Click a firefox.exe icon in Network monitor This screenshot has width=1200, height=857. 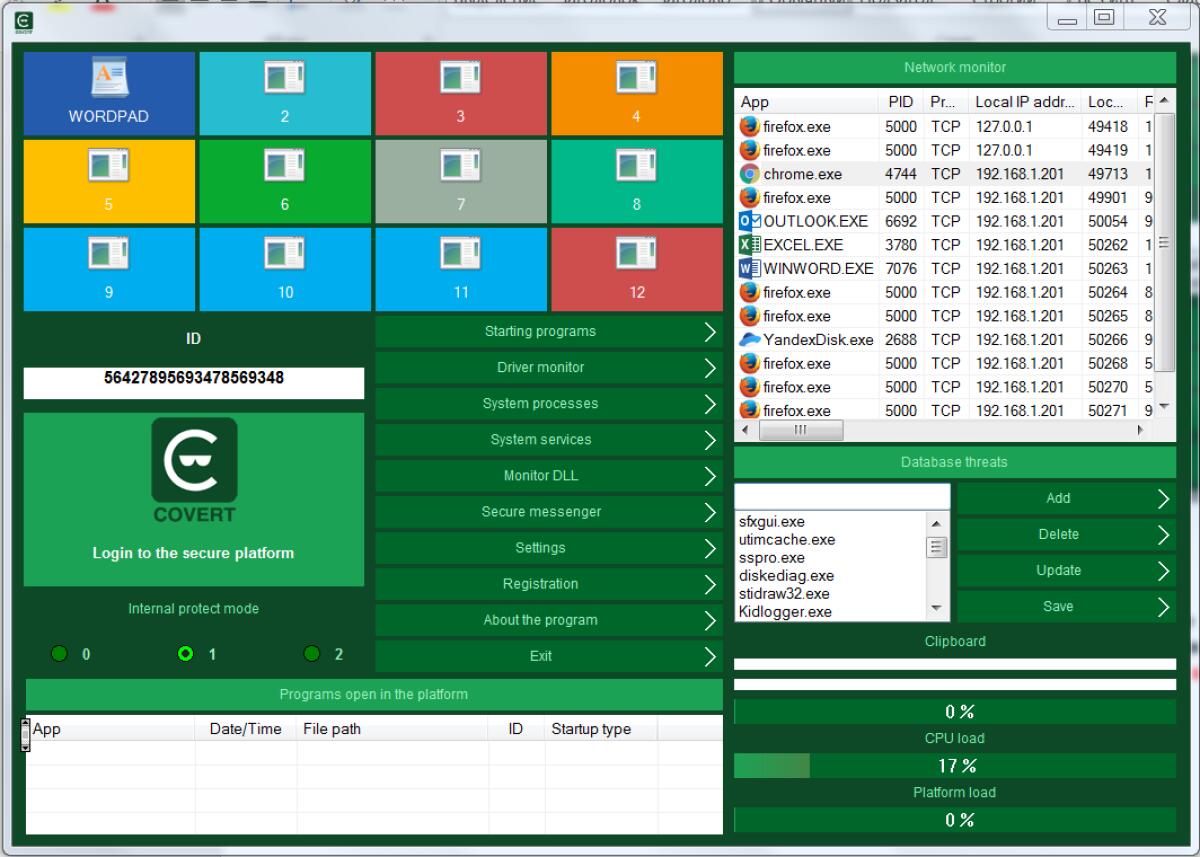pyautogui.click(x=749, y=126)
